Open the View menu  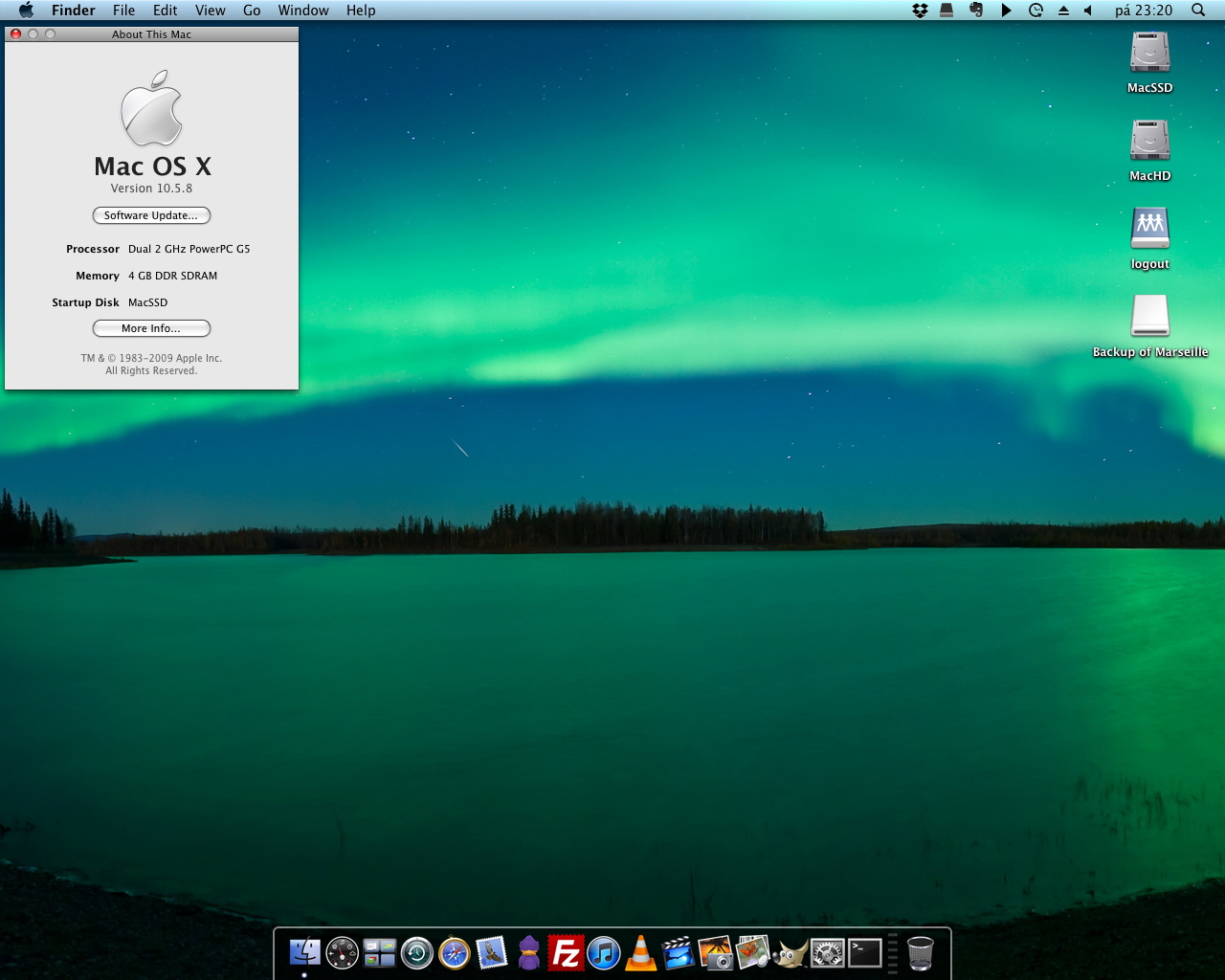coord(210,11)
